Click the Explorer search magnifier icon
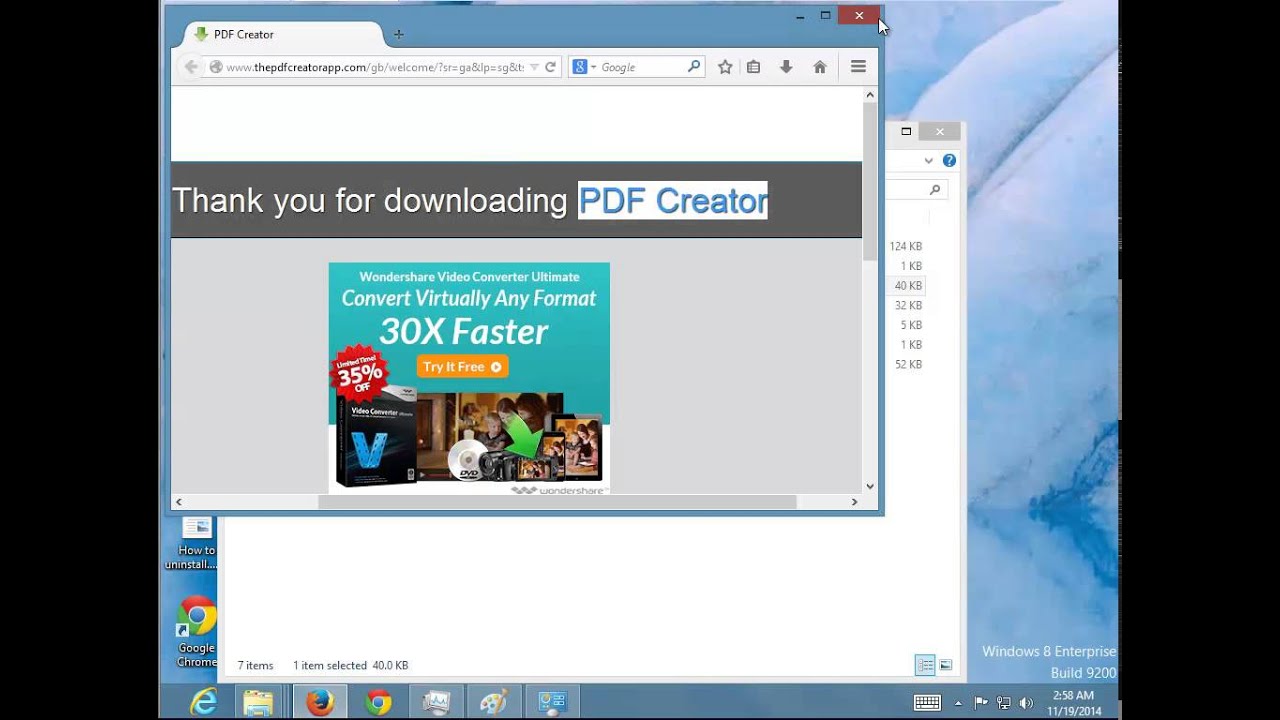Viewport: 1280px width, 720px height. click(935, 189)
